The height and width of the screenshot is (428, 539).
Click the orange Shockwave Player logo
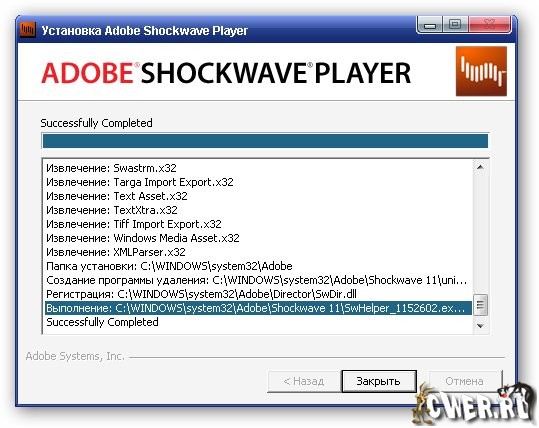(x=481, y=72)
